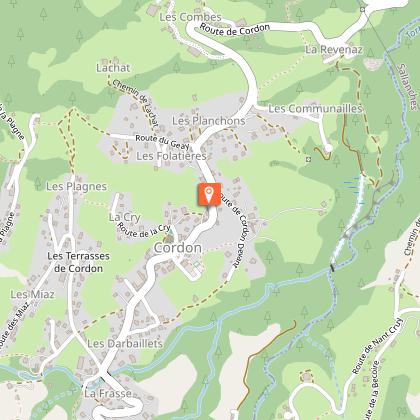Select the Cordon village label
Viewport: 420px width, 420px height.
click(177, 248)
